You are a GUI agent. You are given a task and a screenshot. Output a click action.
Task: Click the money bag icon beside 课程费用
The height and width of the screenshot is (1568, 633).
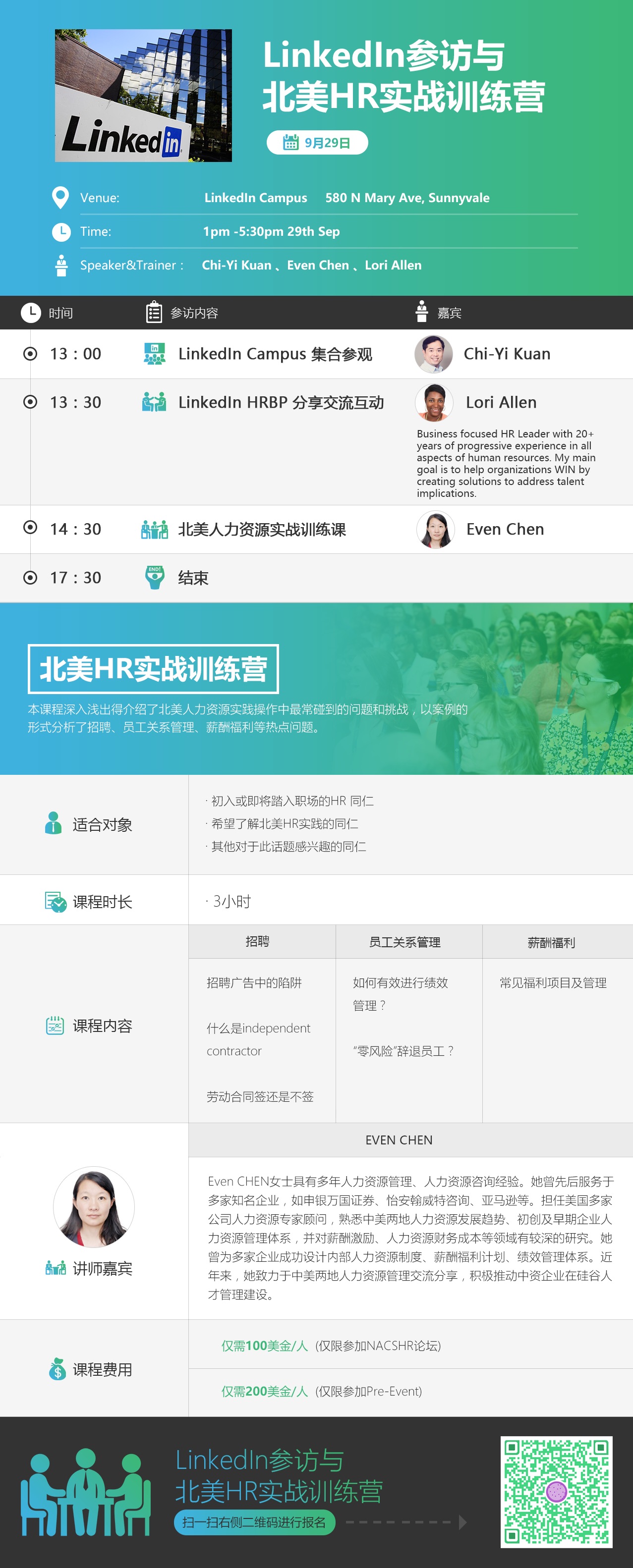(x=58, y=1369)
